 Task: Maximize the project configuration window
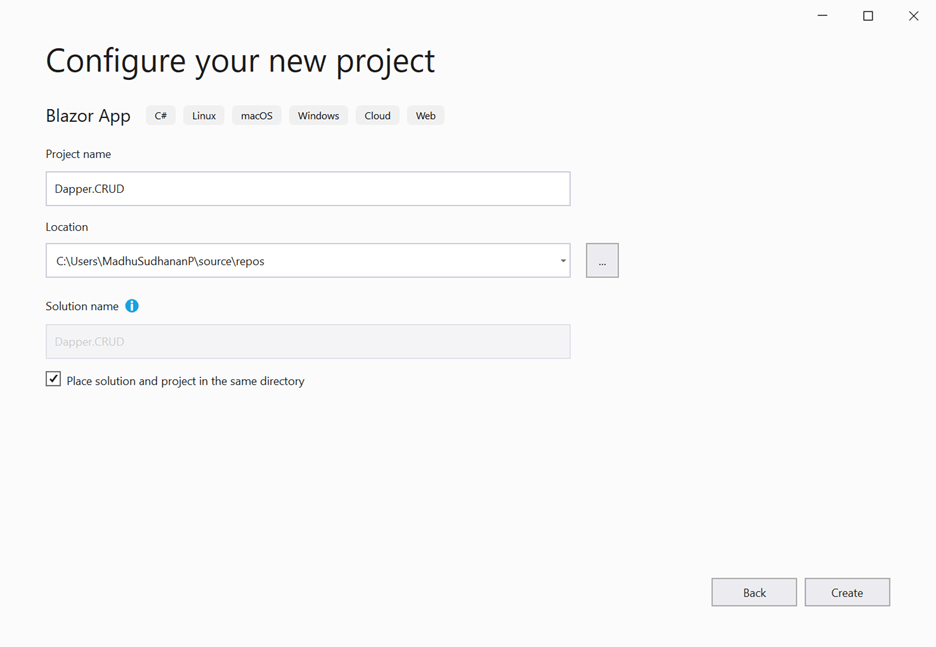[868, 16]
